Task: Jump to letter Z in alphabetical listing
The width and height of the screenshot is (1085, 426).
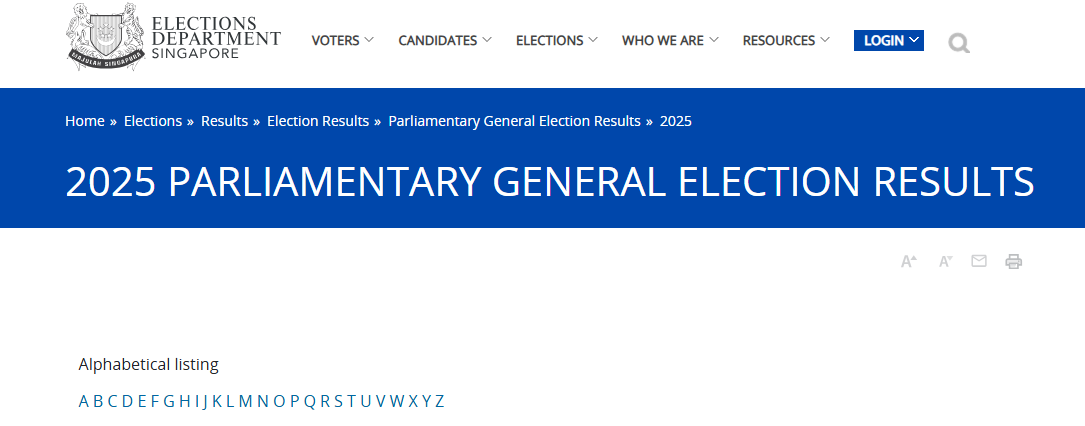Action: (x=439, y=402)
